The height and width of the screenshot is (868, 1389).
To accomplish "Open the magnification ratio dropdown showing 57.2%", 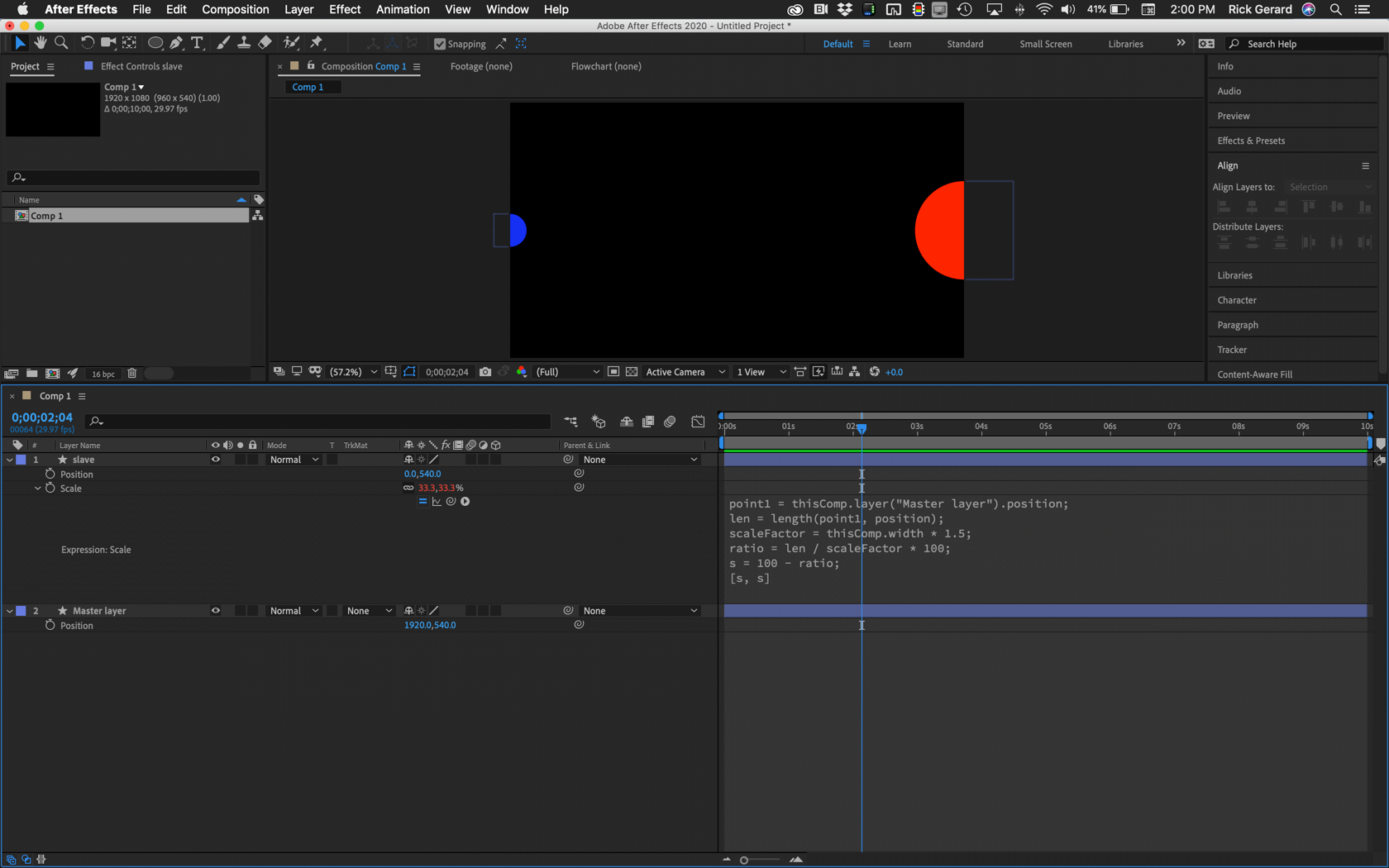I will coord(353,372).
